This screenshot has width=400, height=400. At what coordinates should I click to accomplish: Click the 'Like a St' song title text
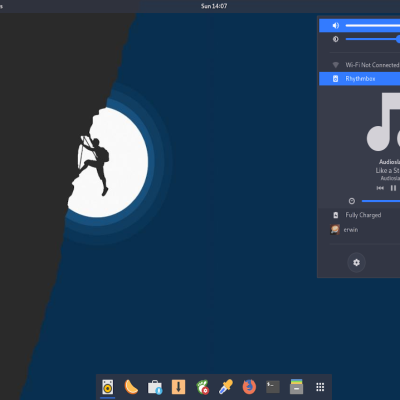pos(388,170)
